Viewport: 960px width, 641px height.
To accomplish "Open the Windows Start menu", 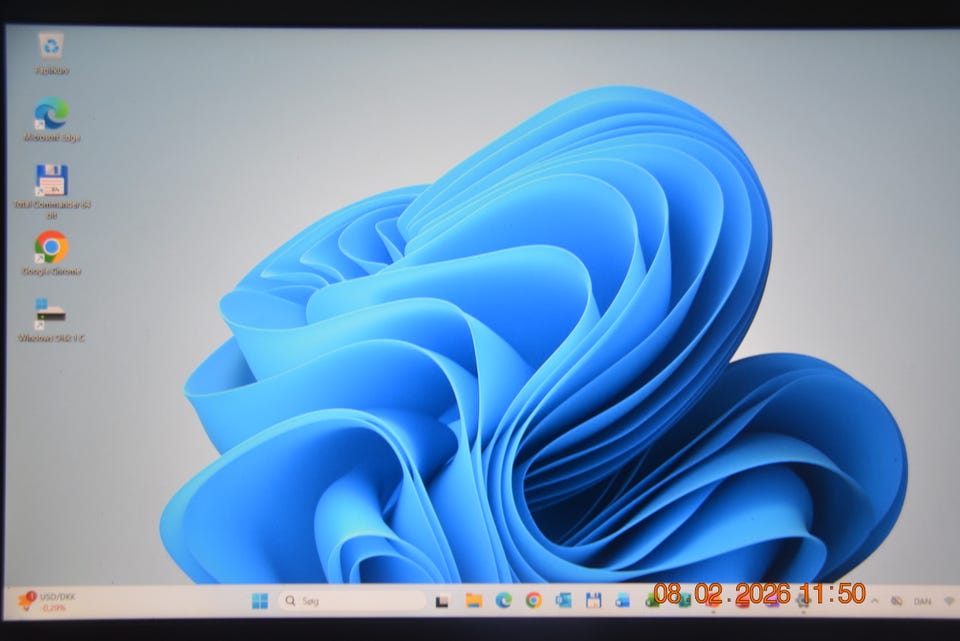I will pos(260,601).
